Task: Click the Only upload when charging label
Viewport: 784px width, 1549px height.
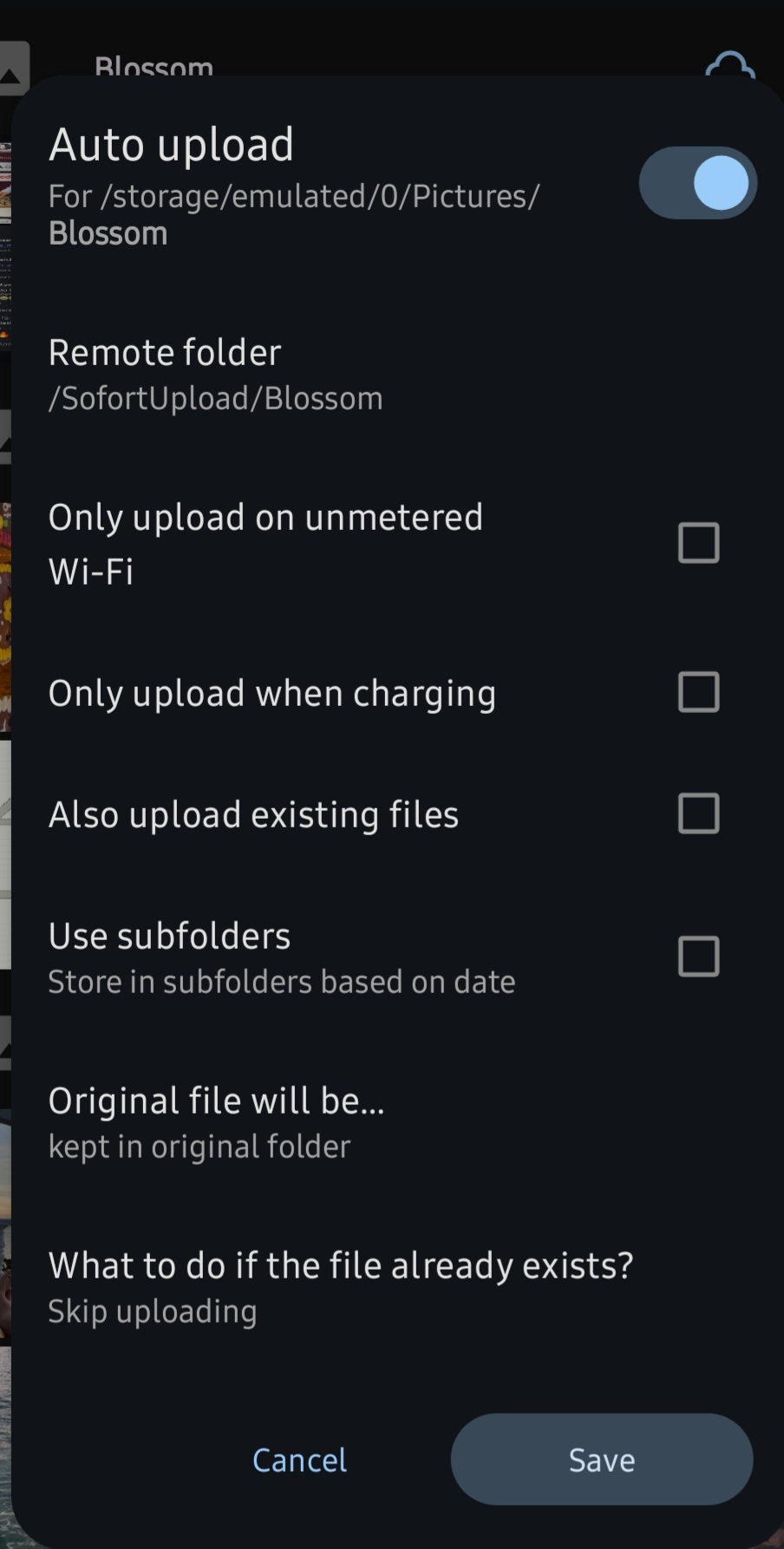Action: 271,694
